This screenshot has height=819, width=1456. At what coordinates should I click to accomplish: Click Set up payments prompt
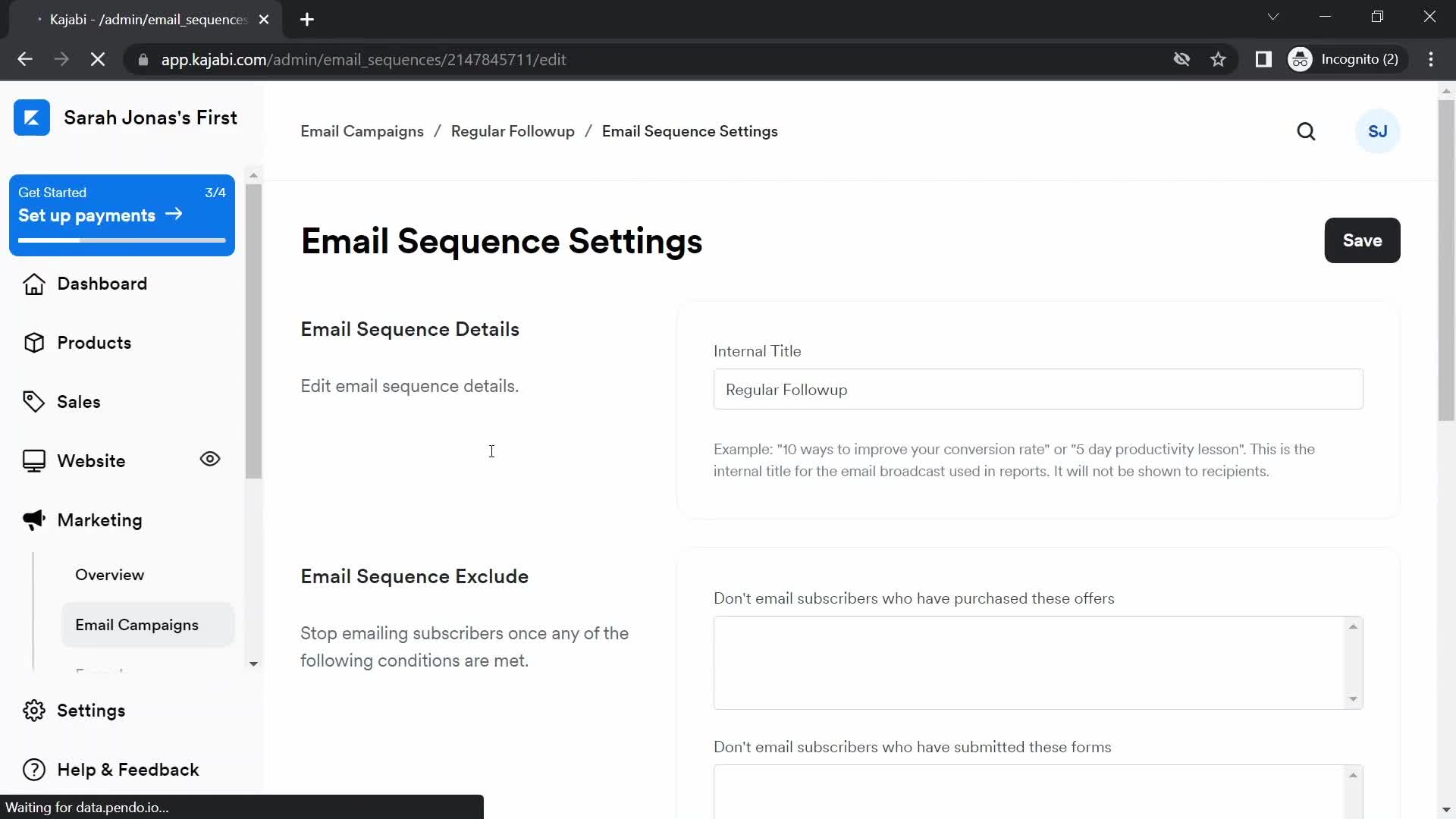tap(122, 215)
